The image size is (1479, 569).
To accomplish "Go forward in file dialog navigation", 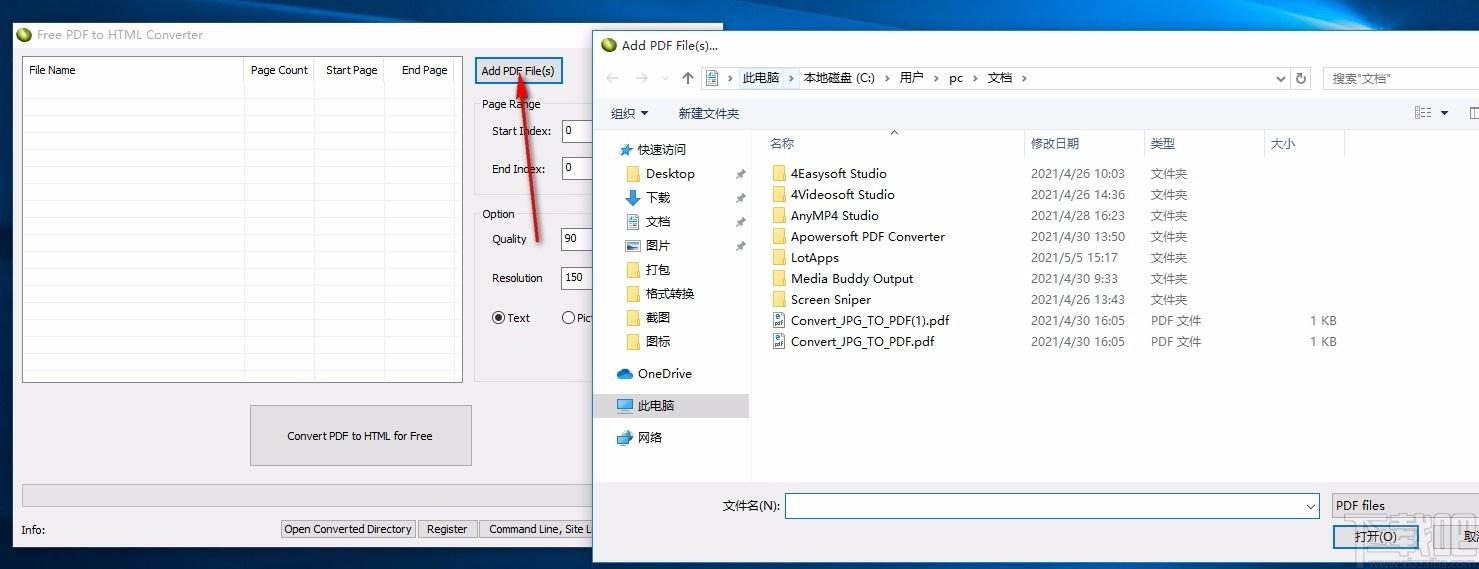I will coord(641,78).
